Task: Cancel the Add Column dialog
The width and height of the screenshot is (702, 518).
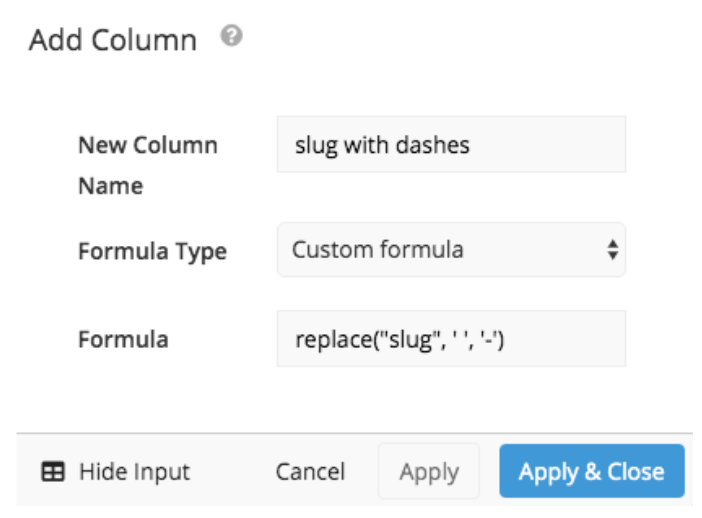Action: click(310, 471)
